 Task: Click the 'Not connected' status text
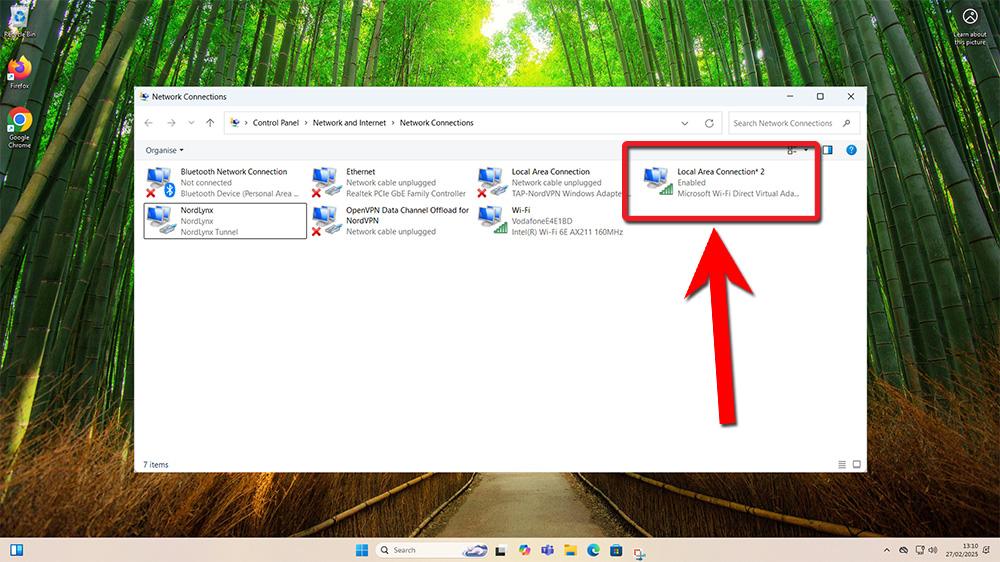(206, 182)
